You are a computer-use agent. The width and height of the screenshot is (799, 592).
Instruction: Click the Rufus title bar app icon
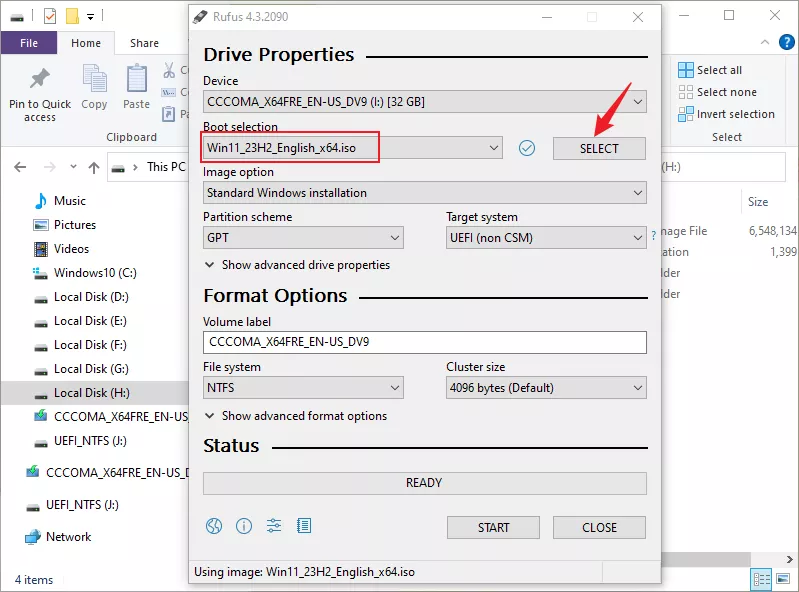pyautogui.click(x=200, y=17)
